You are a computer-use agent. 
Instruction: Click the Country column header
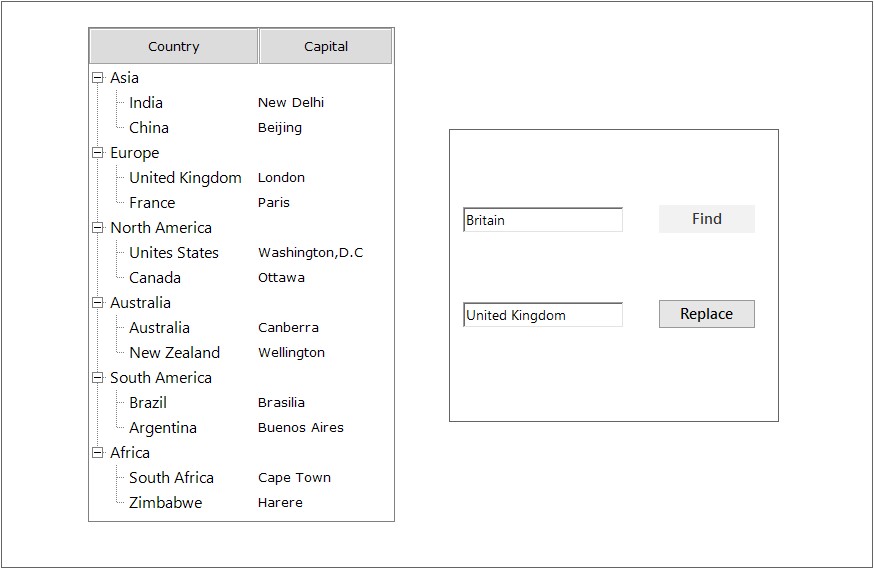coord(174,47)
